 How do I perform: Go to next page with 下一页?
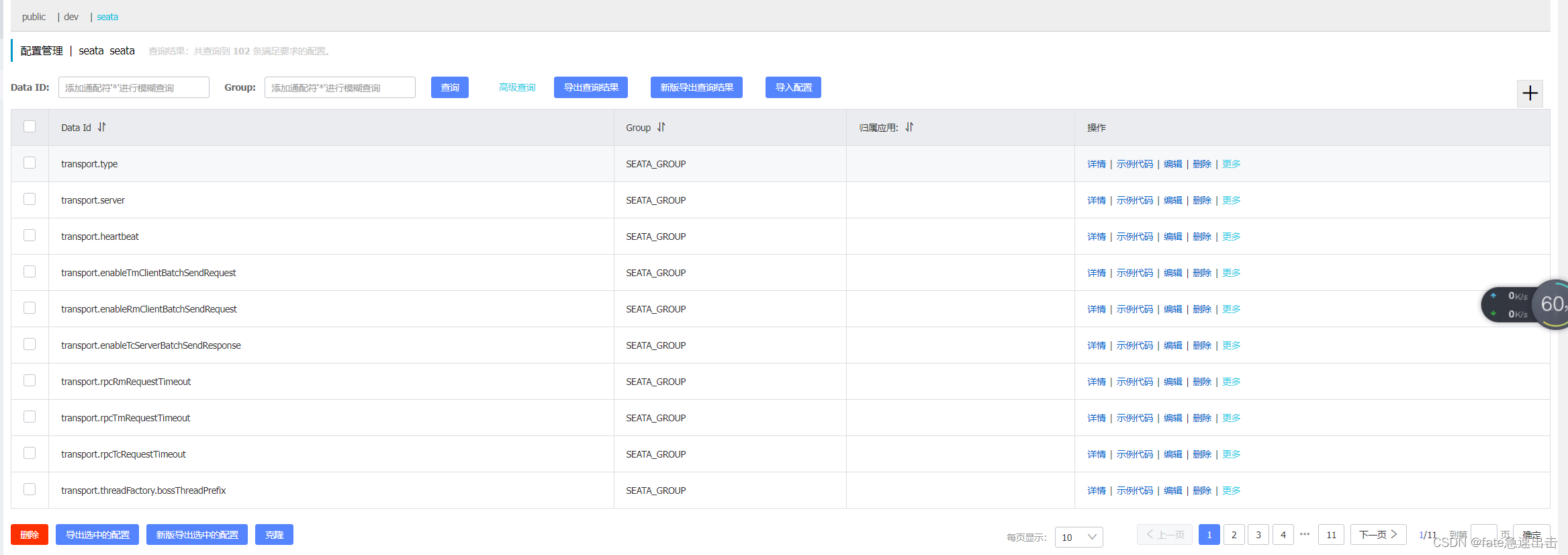click(1378, 535)
